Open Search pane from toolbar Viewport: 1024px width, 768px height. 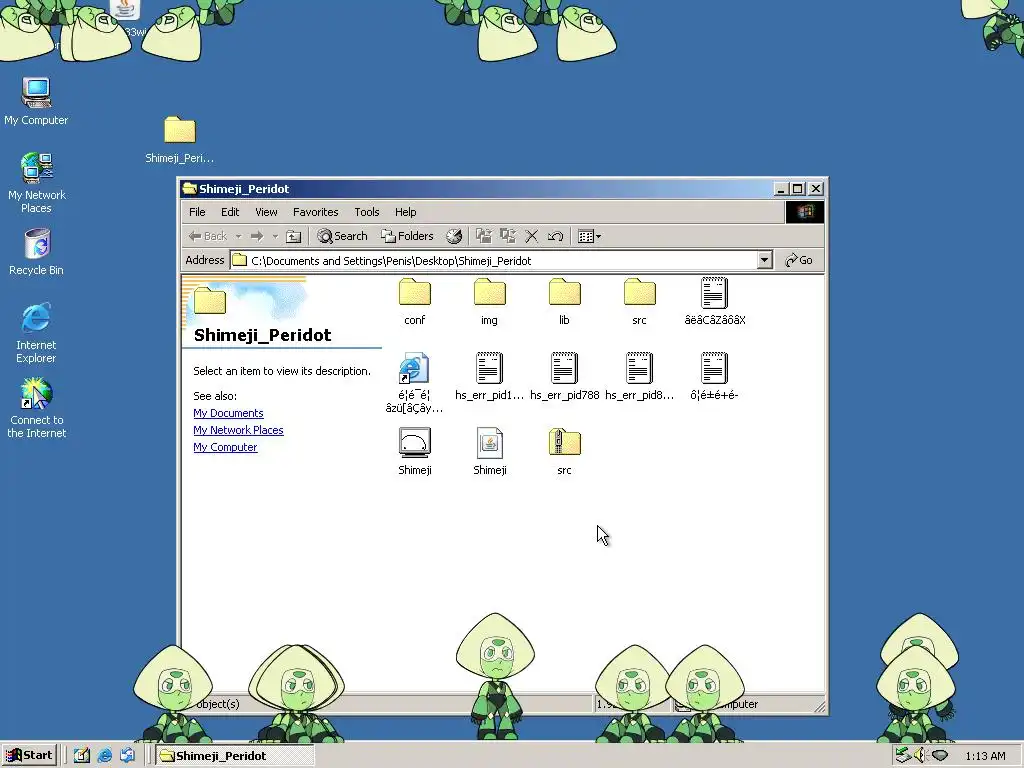pyautogui.click(x=342, y=236)
